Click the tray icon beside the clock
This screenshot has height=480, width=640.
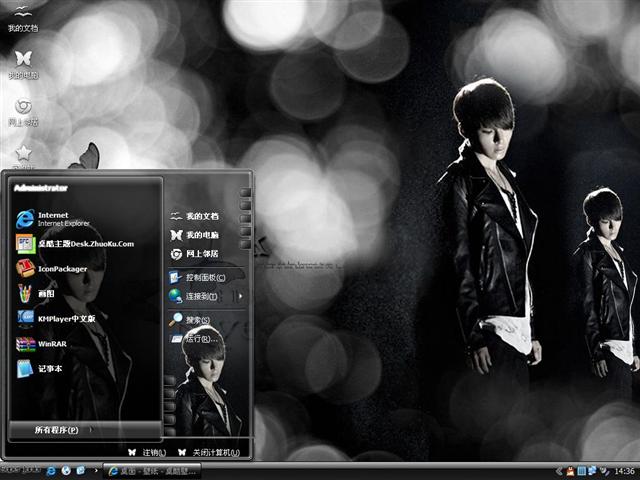604,471
